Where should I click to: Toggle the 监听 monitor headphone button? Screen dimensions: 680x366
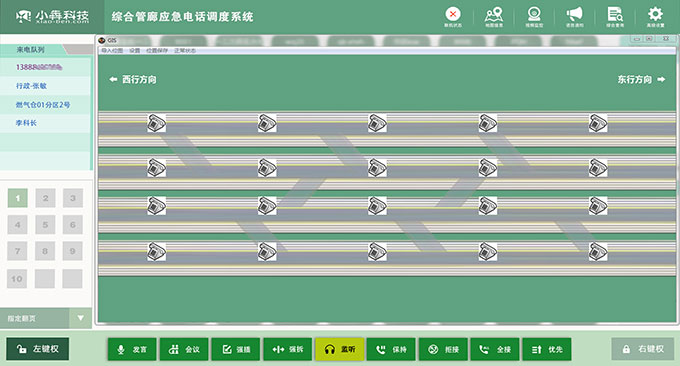[x=340, y=349]
